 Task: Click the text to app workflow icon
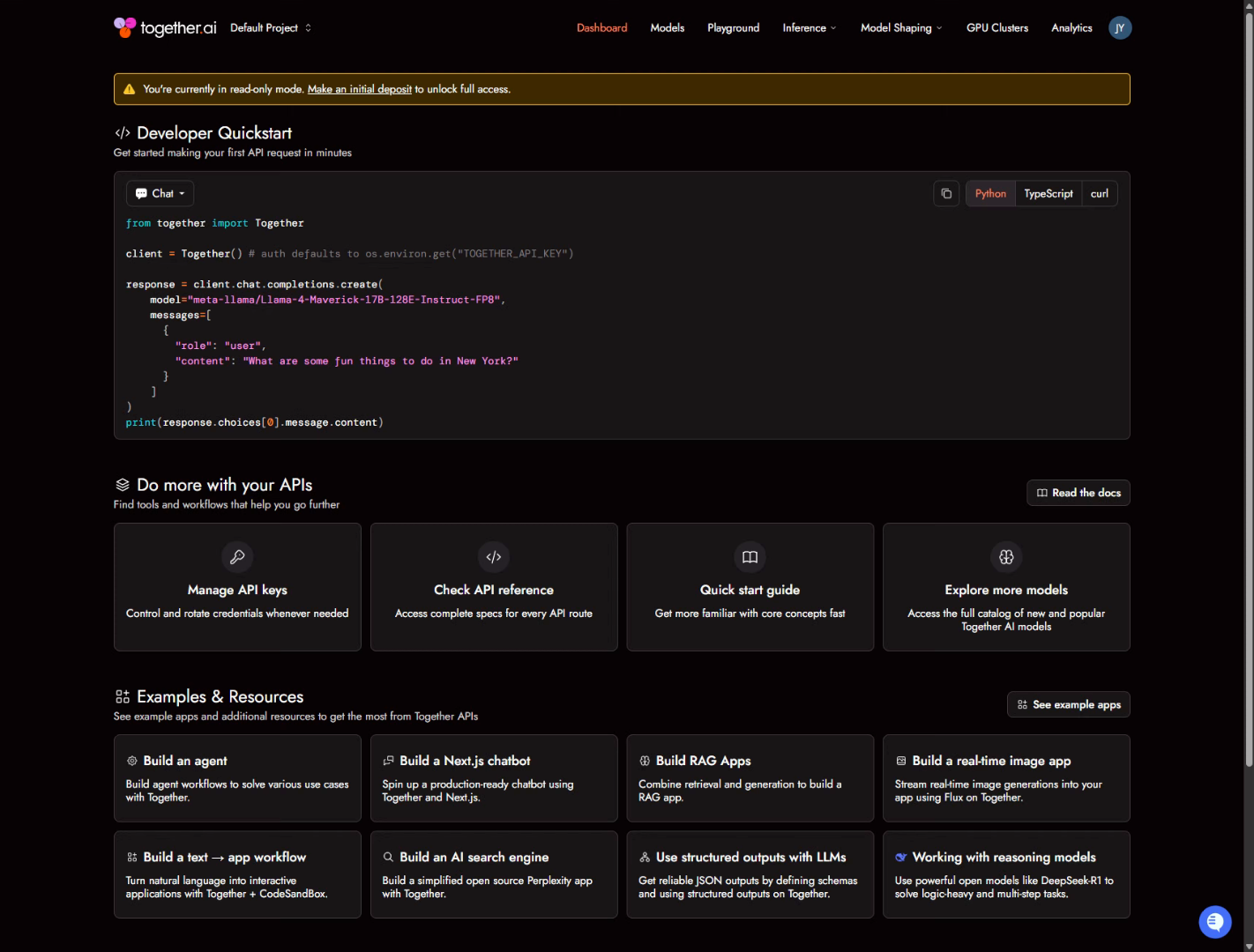[x=132, y=857]
